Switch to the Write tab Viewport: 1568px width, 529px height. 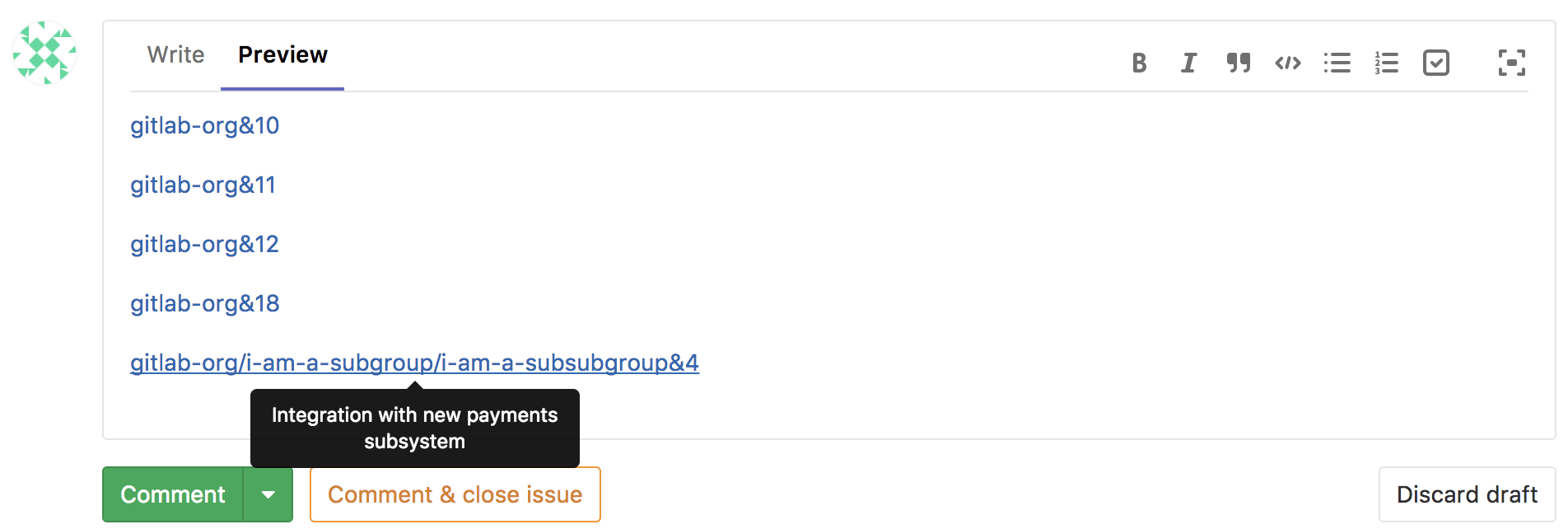175,54
